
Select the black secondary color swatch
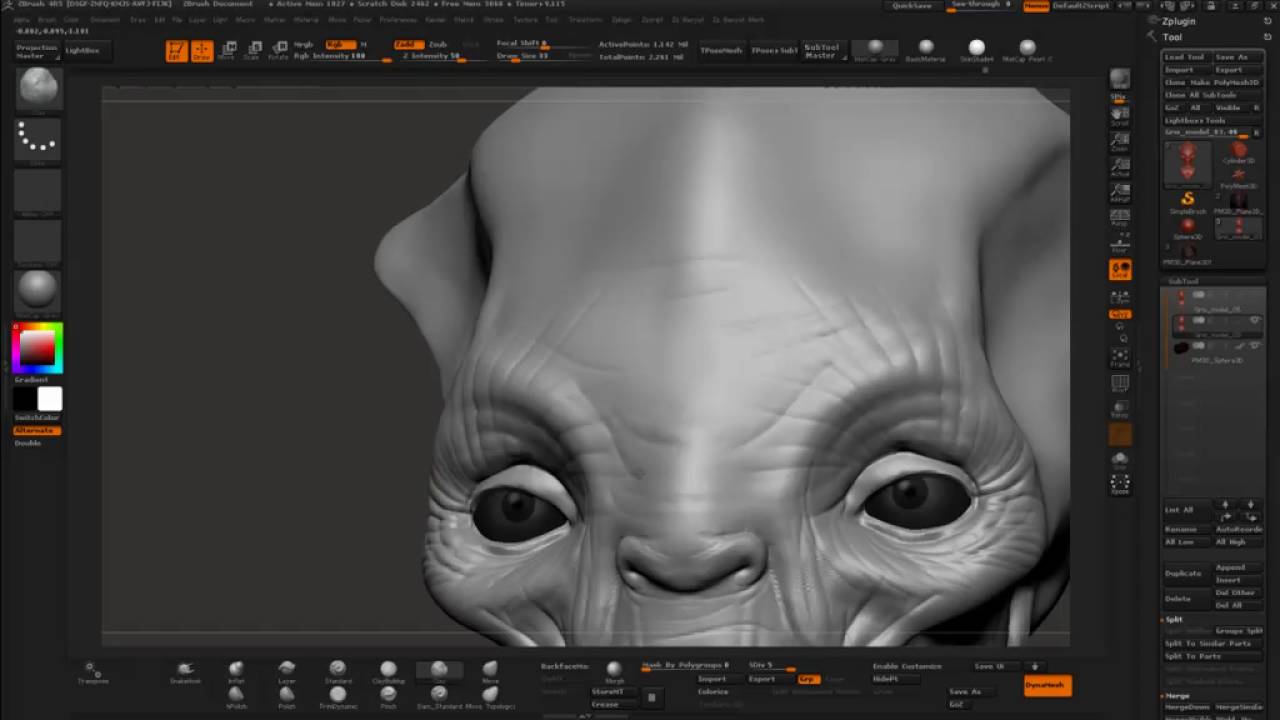click(25, 399)
